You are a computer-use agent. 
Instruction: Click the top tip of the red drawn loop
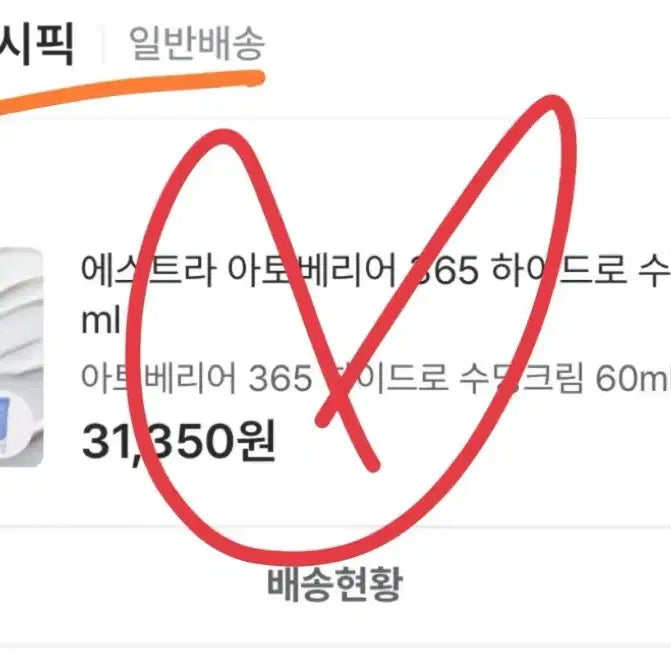click(x=552, y=103)
